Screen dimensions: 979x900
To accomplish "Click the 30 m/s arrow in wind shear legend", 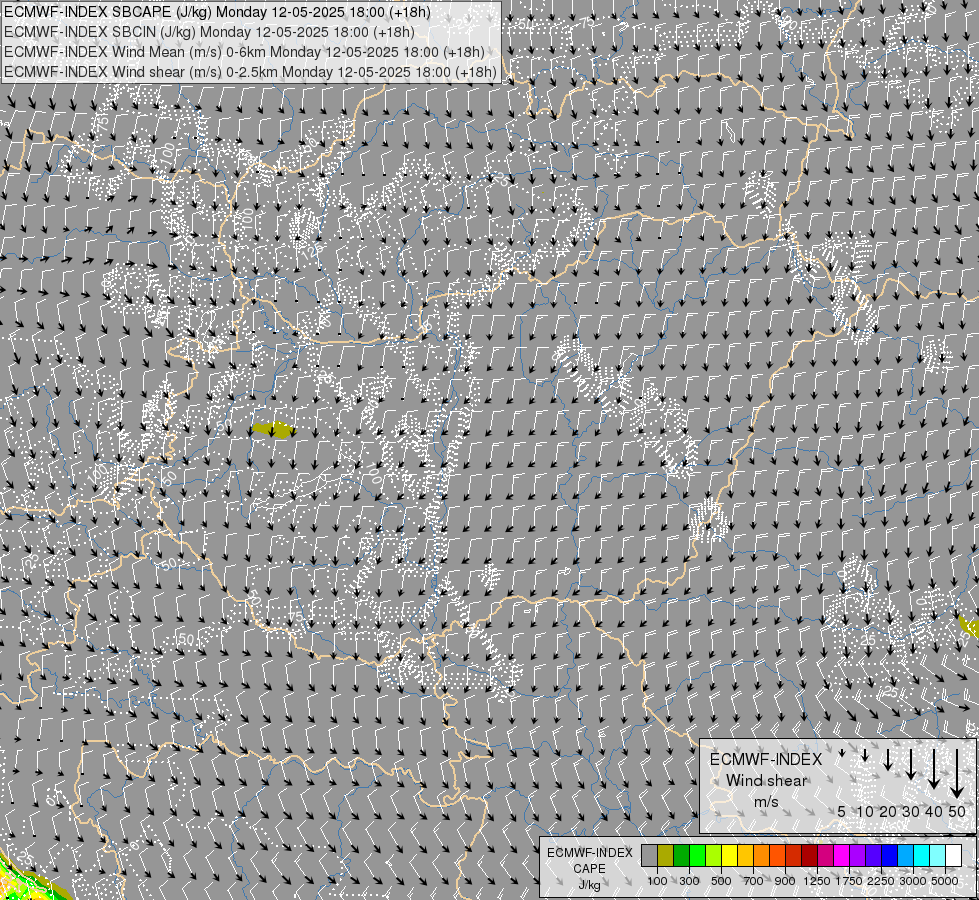I will point(911,764).
